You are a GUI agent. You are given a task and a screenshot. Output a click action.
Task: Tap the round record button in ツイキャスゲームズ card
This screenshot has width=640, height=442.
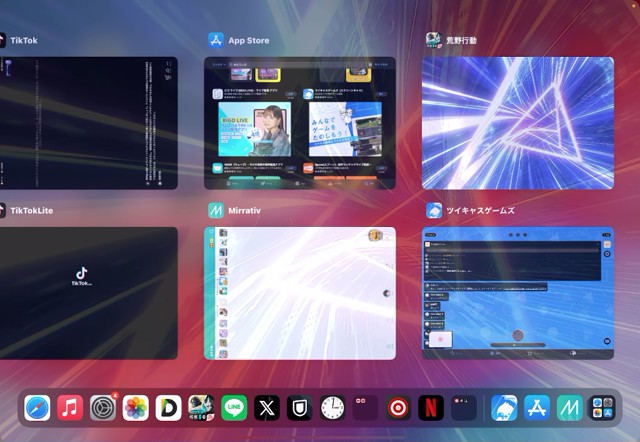[518, 335]
